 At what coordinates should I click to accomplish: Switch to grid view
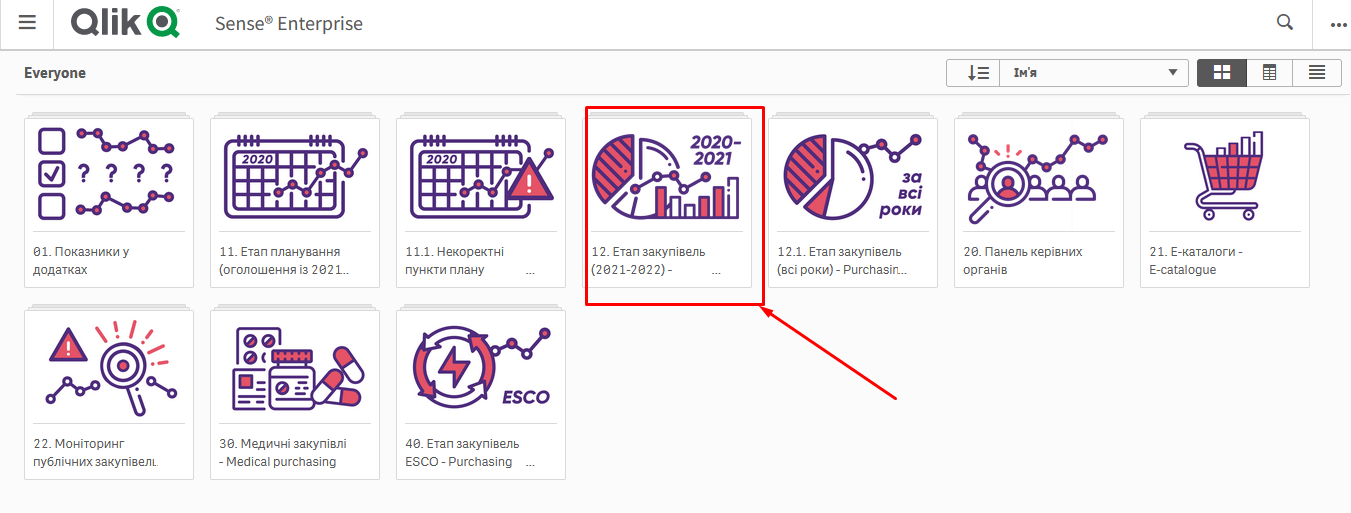1221,72
